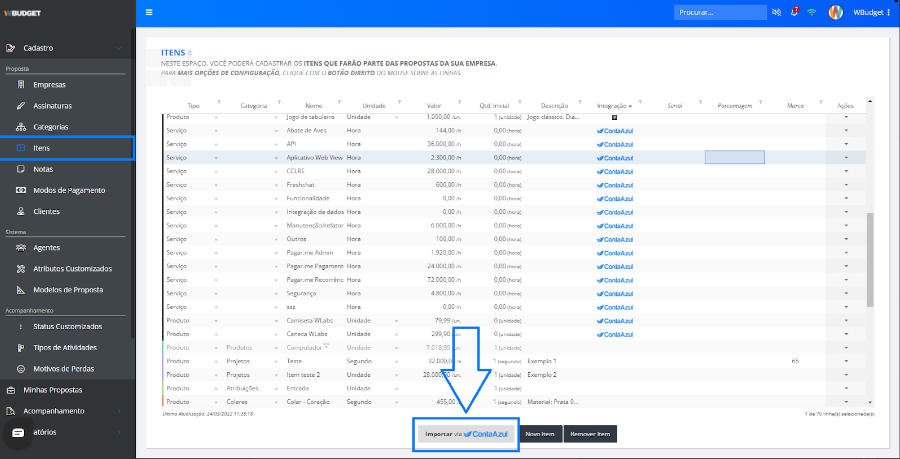The width and height of the screenshot is (900, 459).
Task: Click ContaAzul logo in the Freshchat row
Action: [615, 185]
